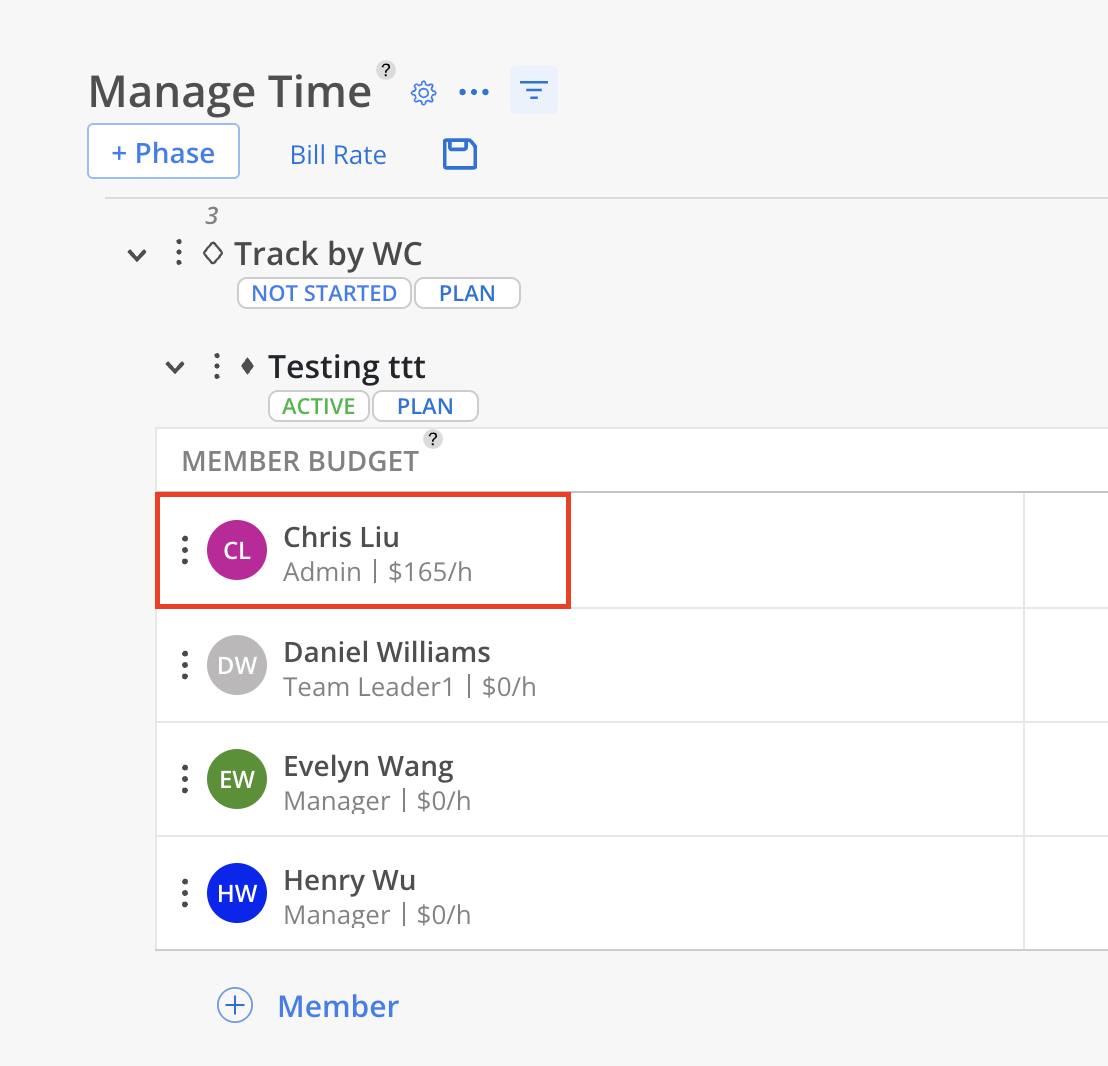Collapse the Track by WC phase
Screen dimensions: 1108x1066
pyautogui.click(x=137, y=254)
